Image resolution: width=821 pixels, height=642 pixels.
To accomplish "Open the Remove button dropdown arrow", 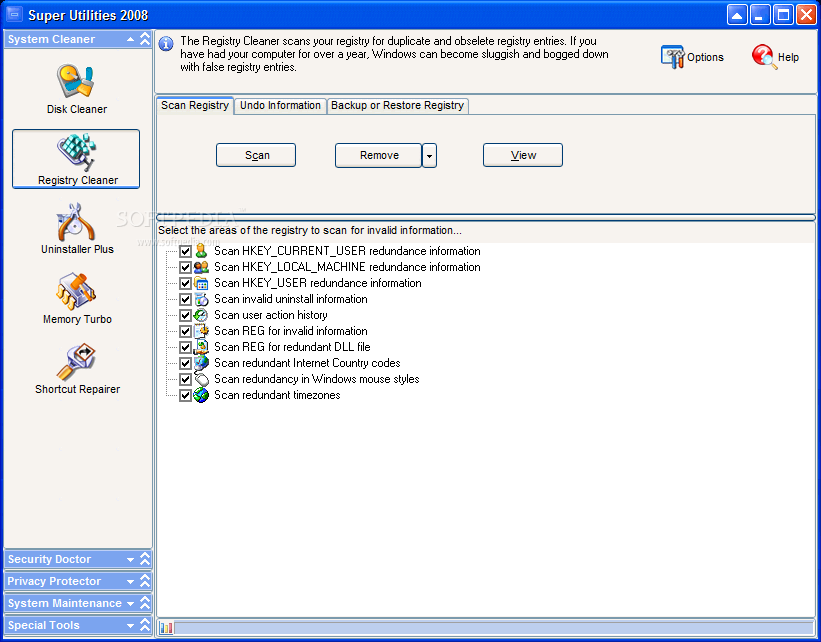I will (429, 156).
